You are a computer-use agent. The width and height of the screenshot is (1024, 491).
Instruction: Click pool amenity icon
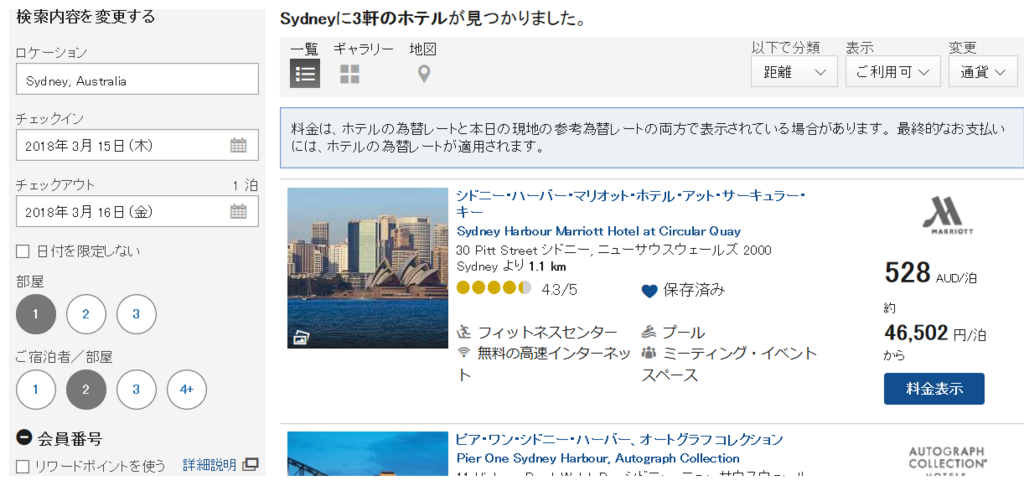pyautogui.click(x=648, y=332)
